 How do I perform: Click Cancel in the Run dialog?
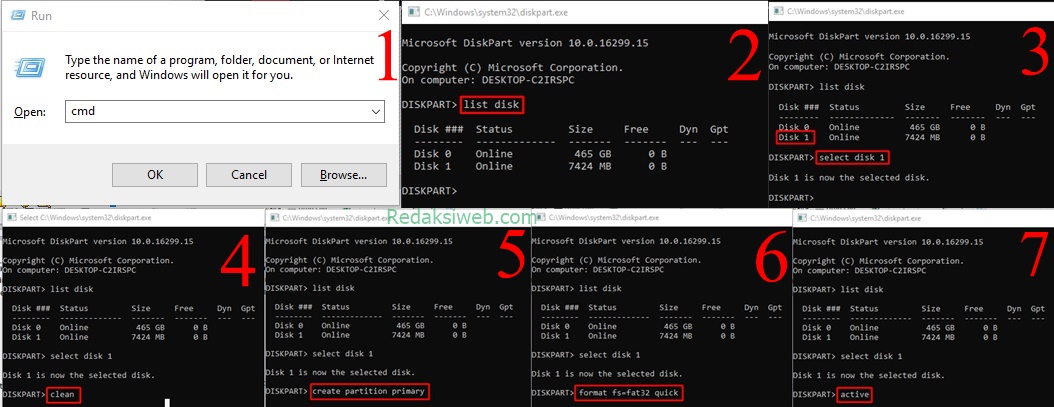tap(249, 175)
